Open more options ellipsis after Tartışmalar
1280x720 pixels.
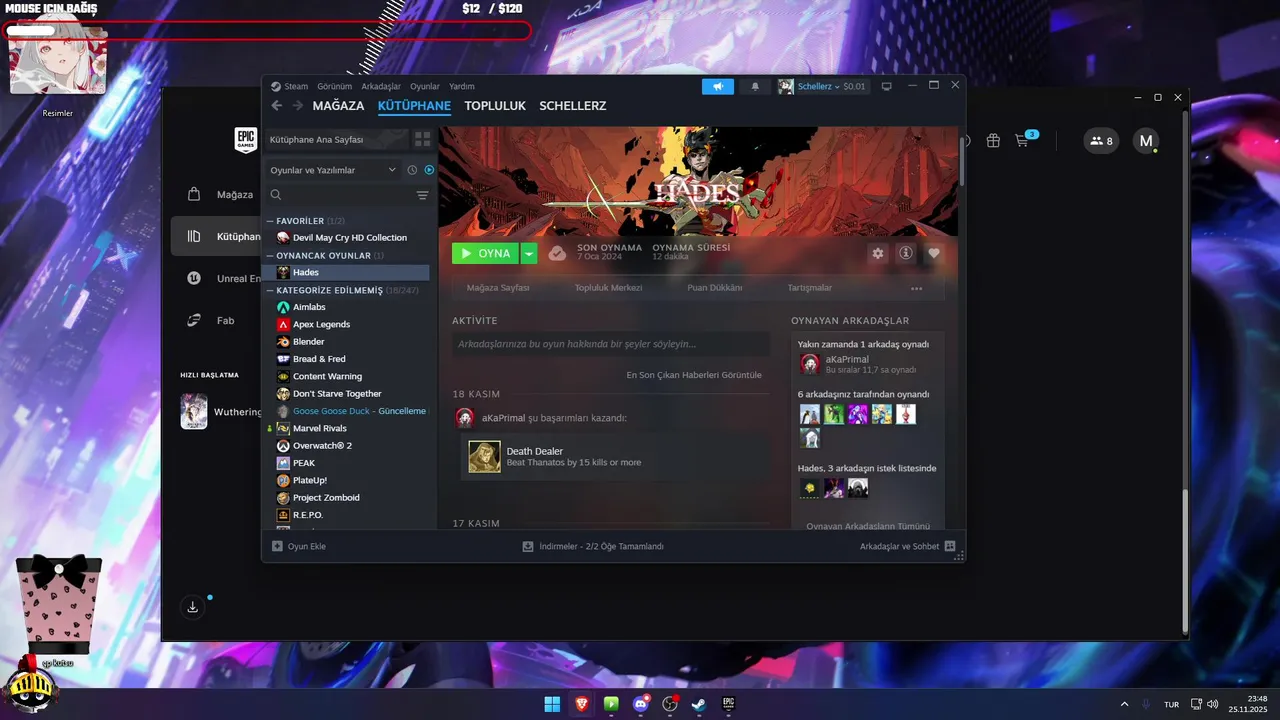pyautogui.click(x=916, y=288)
